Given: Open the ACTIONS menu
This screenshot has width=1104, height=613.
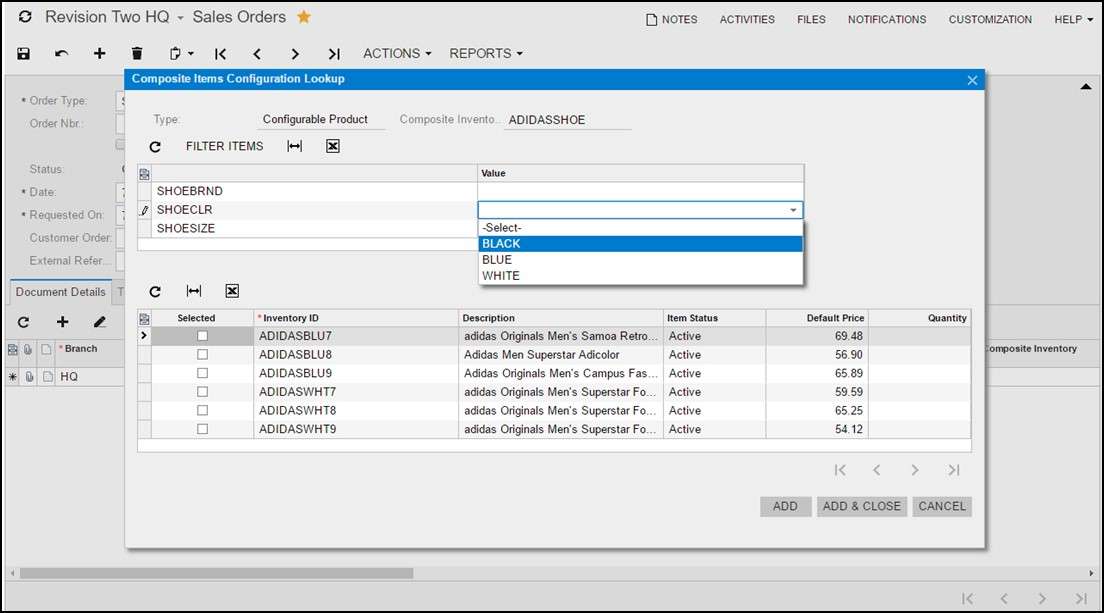Looking at the screenshot, I should pos(396,53).
